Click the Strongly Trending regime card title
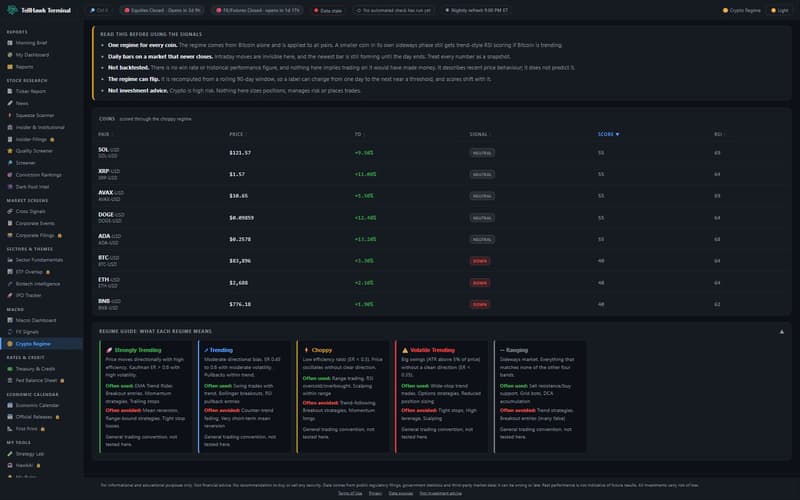The image size is (800, 500). point(134,350)
